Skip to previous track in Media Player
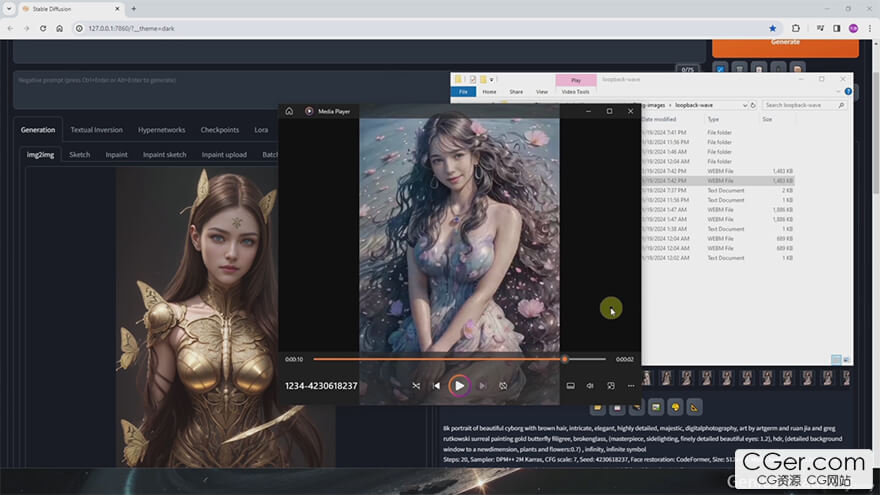The image size is (880, 495). click(x=437, y=386)
